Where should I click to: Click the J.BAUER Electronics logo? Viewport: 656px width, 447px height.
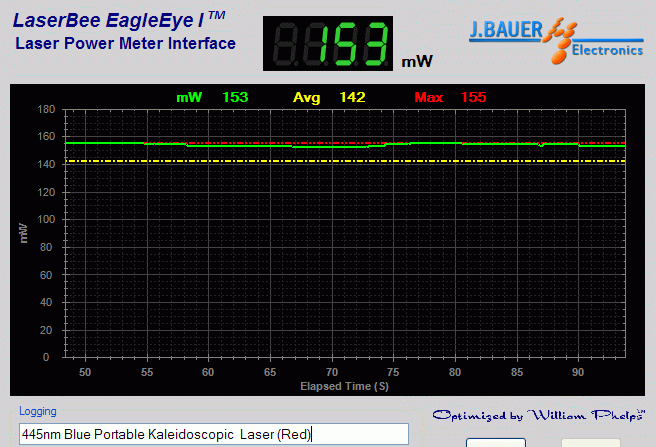coord(556,41)
